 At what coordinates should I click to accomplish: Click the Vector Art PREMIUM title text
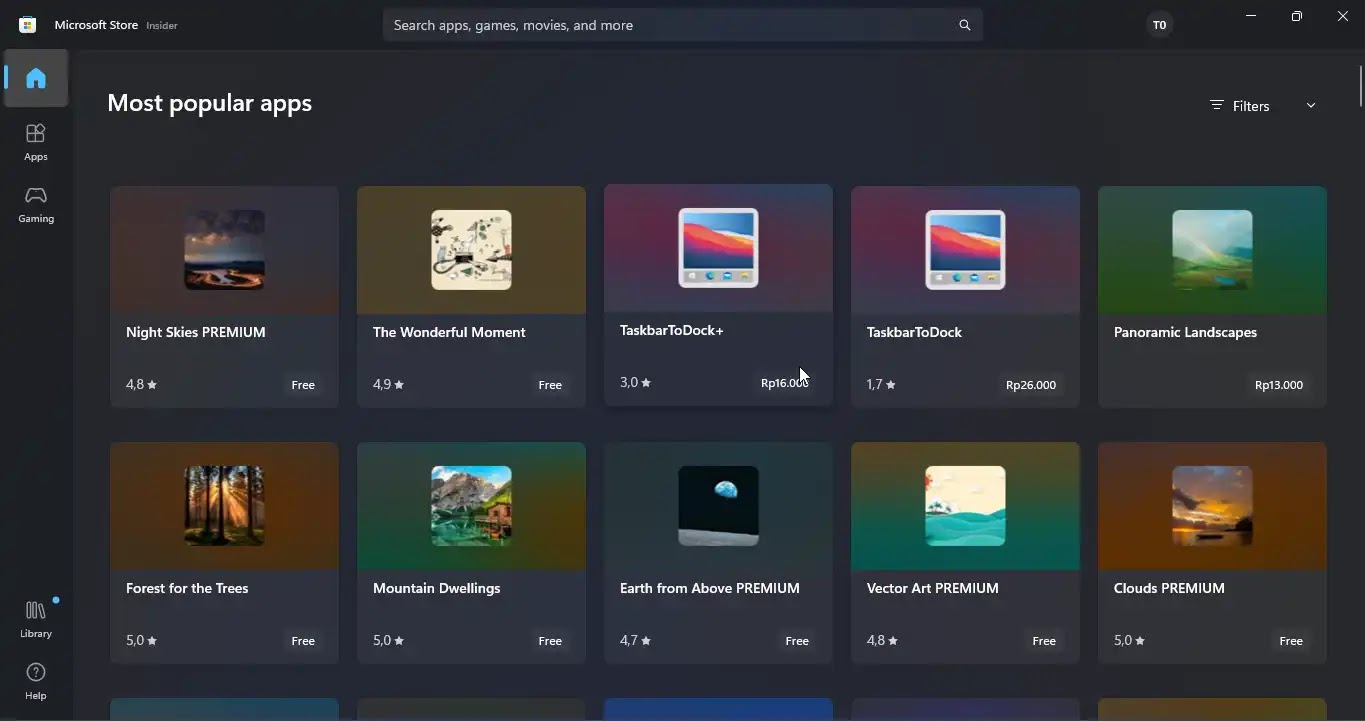coord(933,588)
